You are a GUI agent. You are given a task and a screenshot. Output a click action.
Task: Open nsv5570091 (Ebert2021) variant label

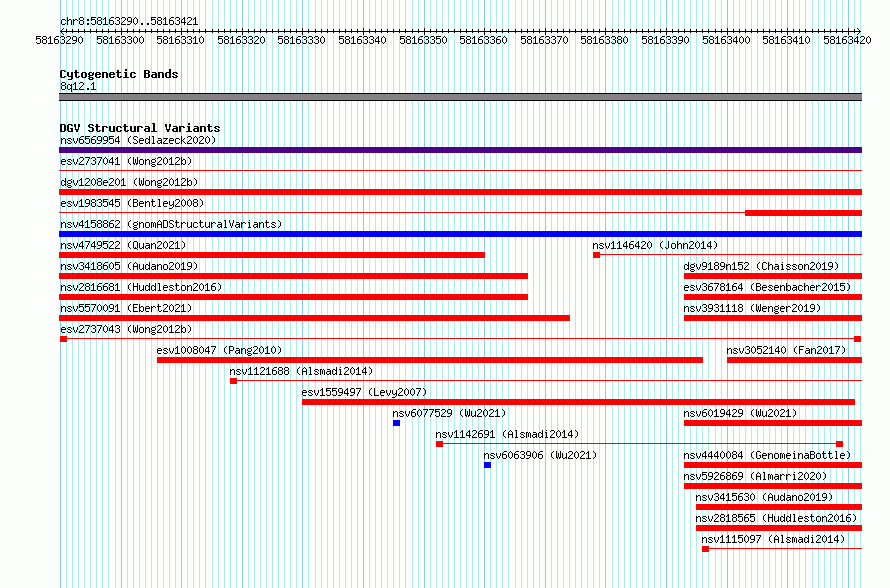point(126,308)
